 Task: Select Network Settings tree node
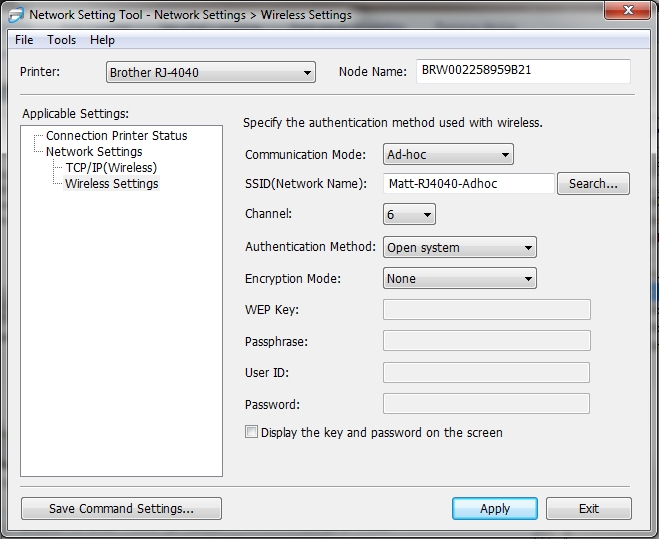(94, 151)
